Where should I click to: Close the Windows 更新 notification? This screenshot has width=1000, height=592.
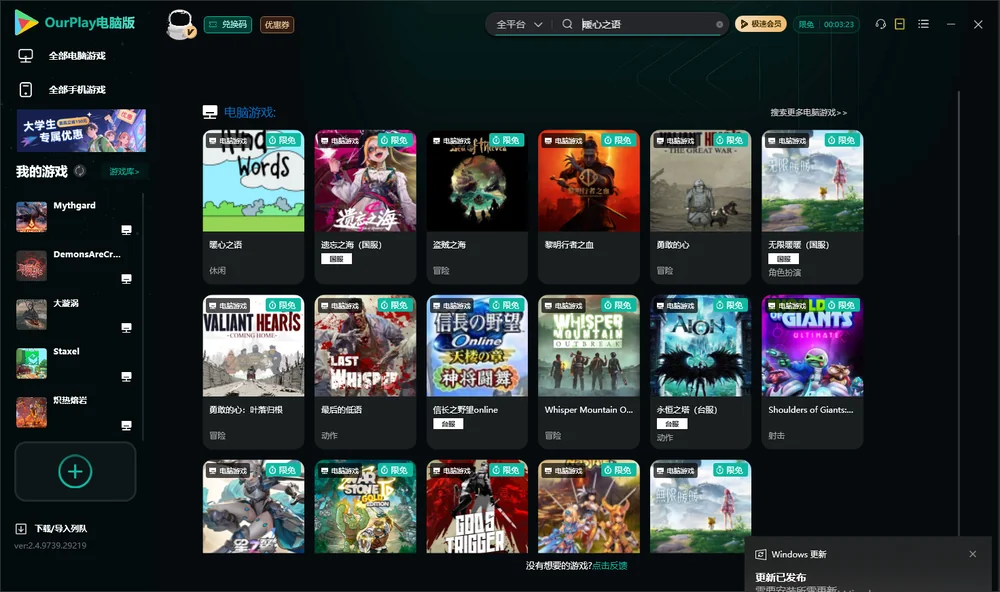pyautogui.click(x=973, y=554)
